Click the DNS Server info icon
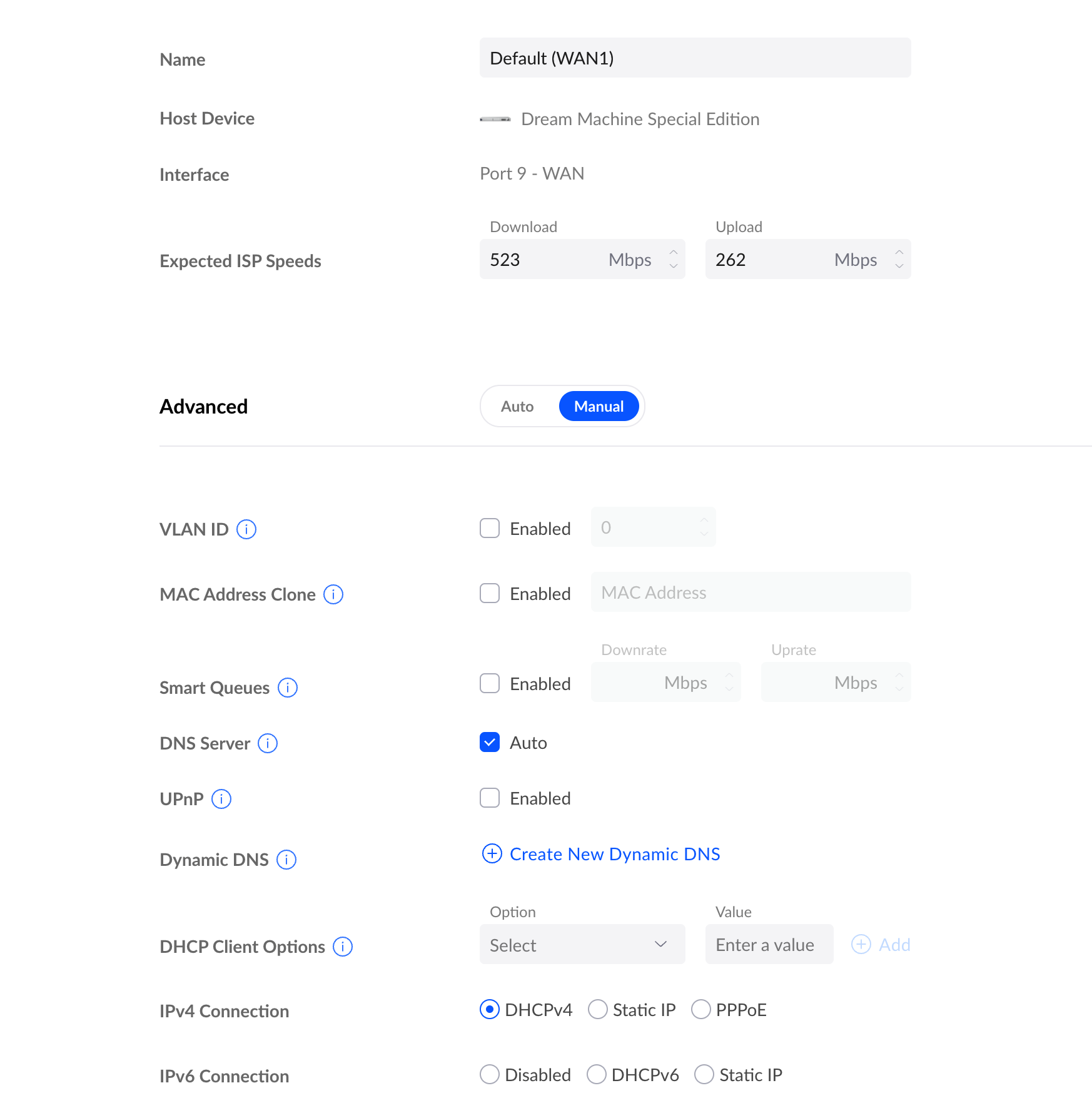Image resolution: width=1092 pixels, height=1093 pixels. tap(268, 743)
